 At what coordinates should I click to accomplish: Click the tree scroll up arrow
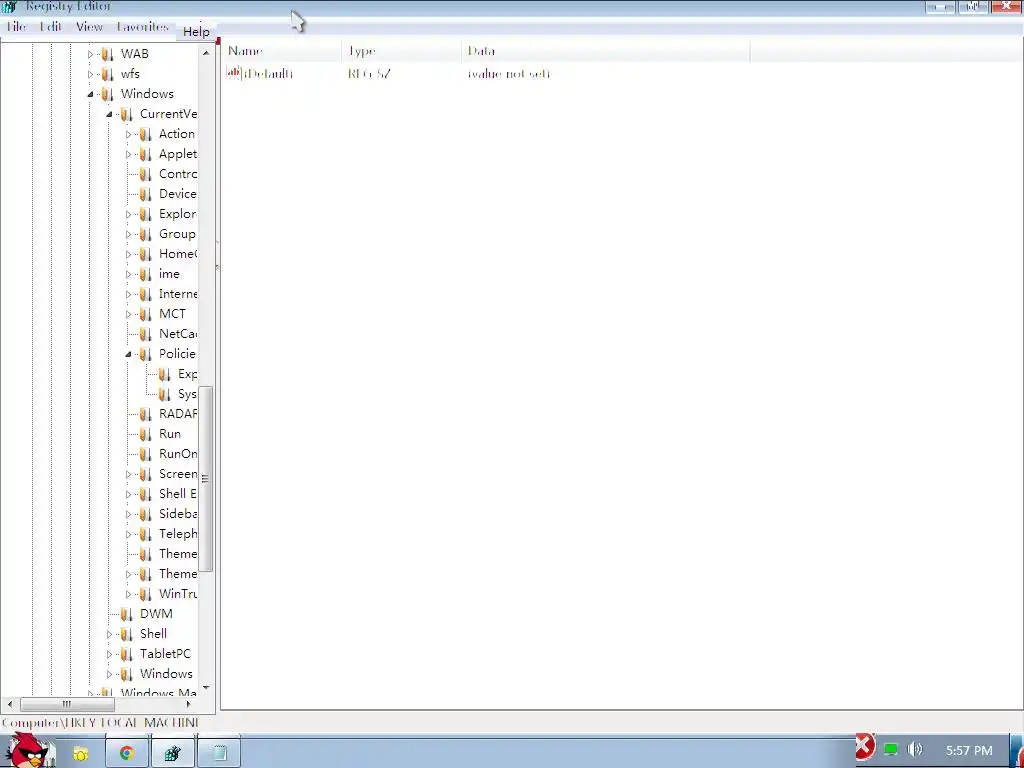[x=206, y=53]
